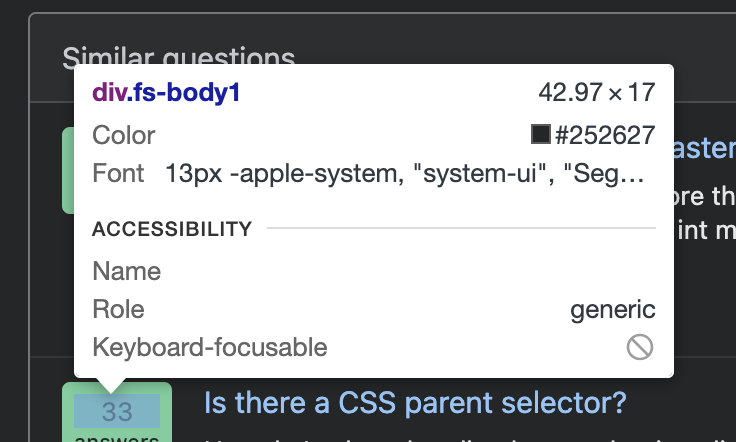Open the partially visible link ending "aster"
Image resolution: width=736 pixels, height=442 pixels.
coord(705,148)
